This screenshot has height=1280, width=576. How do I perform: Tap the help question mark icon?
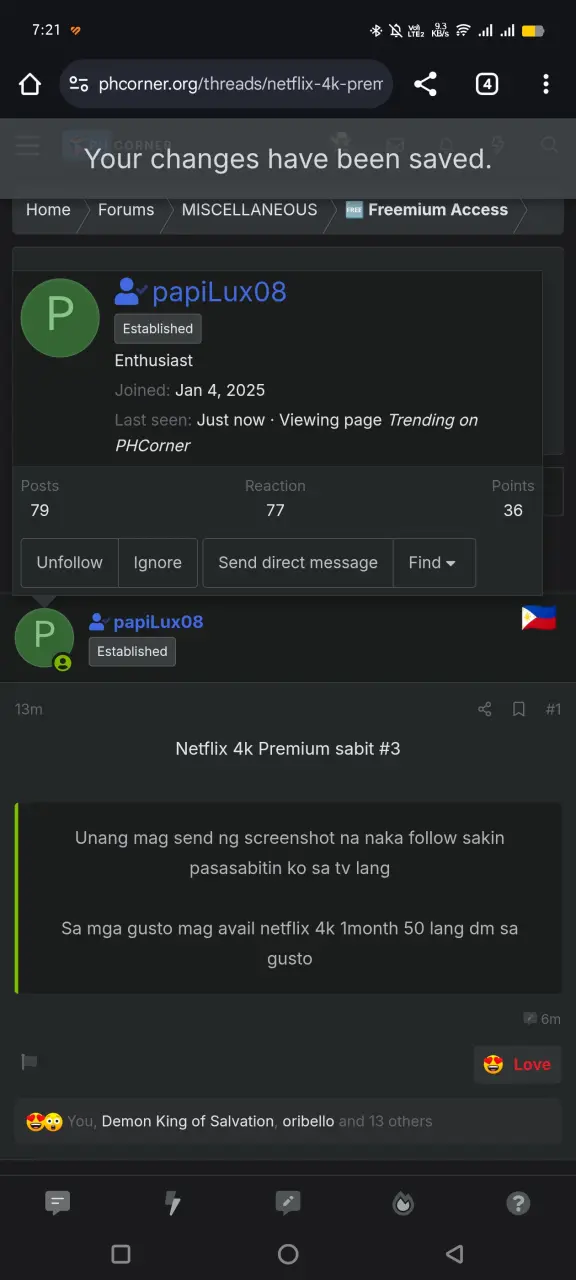(x=518, y=1204)
